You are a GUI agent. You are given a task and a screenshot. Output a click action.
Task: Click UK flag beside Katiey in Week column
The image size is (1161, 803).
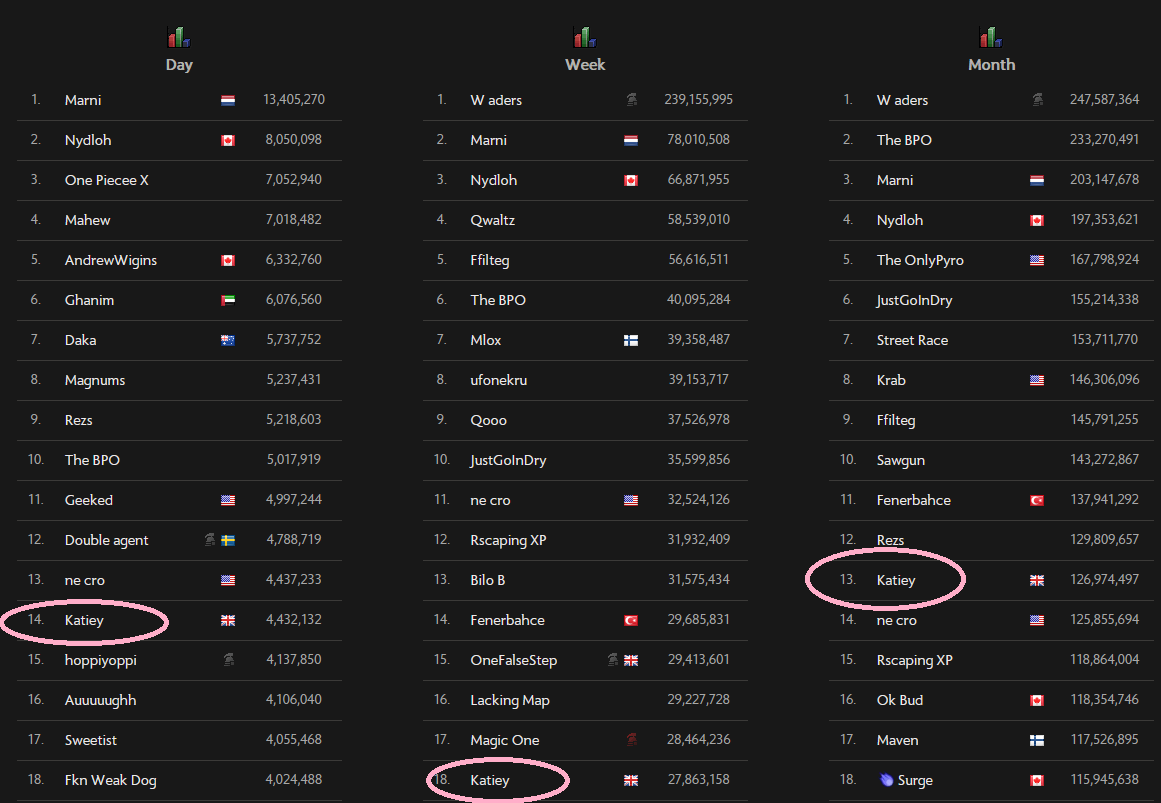pos(631,781)
